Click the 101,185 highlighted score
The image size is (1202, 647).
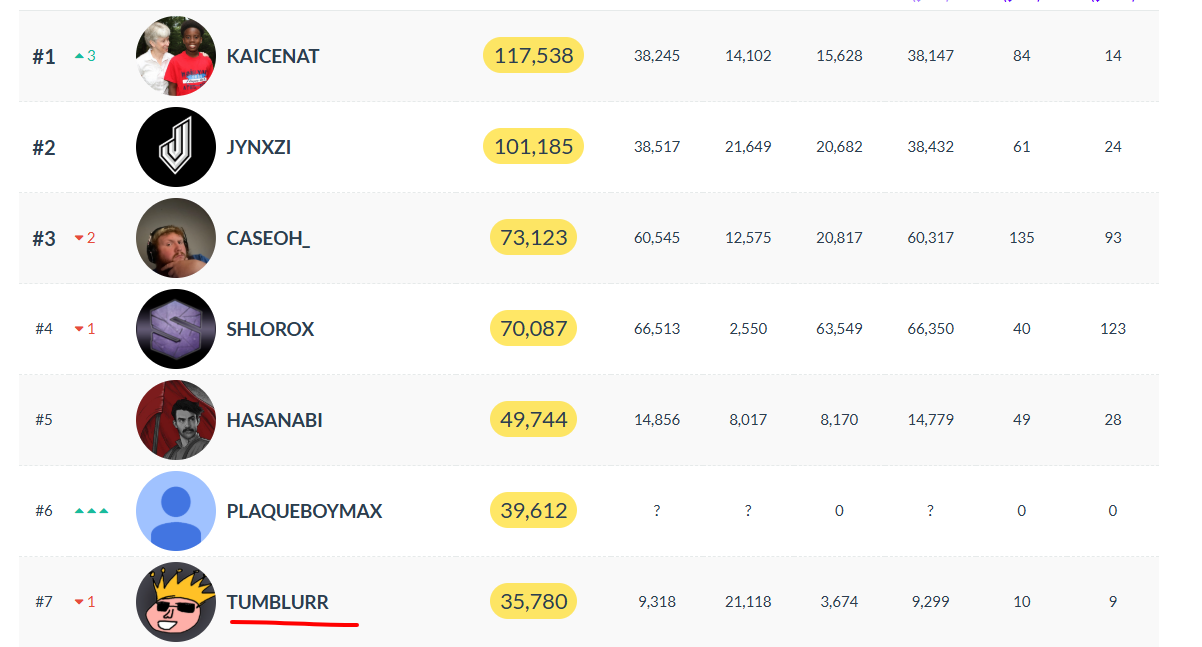[x=533, y=147]
